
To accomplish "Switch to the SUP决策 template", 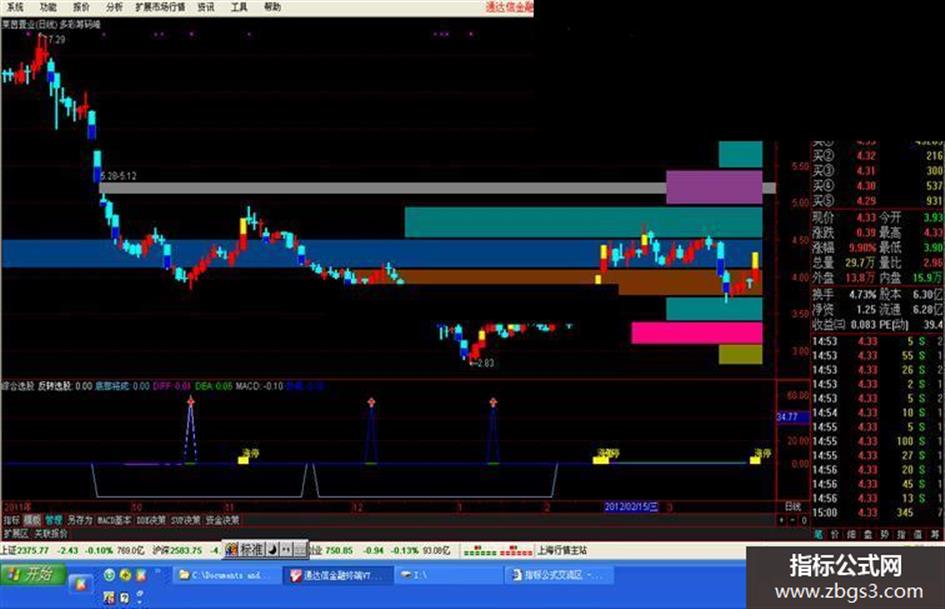I will click(x=186, y=520).
